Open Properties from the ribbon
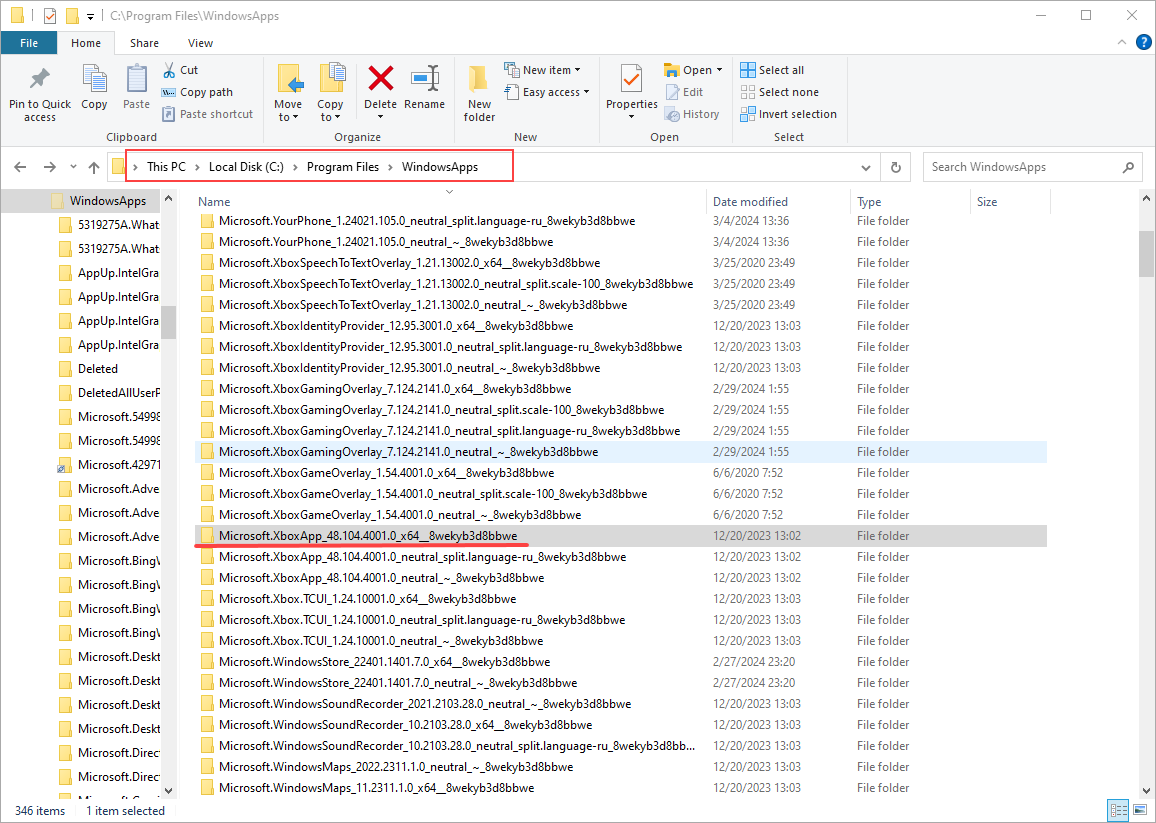 click(631, 80)
